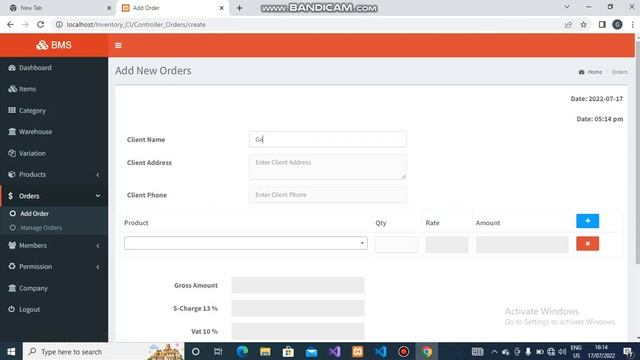Screen dimensions: 640x360
Task: Collapse the Orders sidebar menu
Action: coord(54,196)
